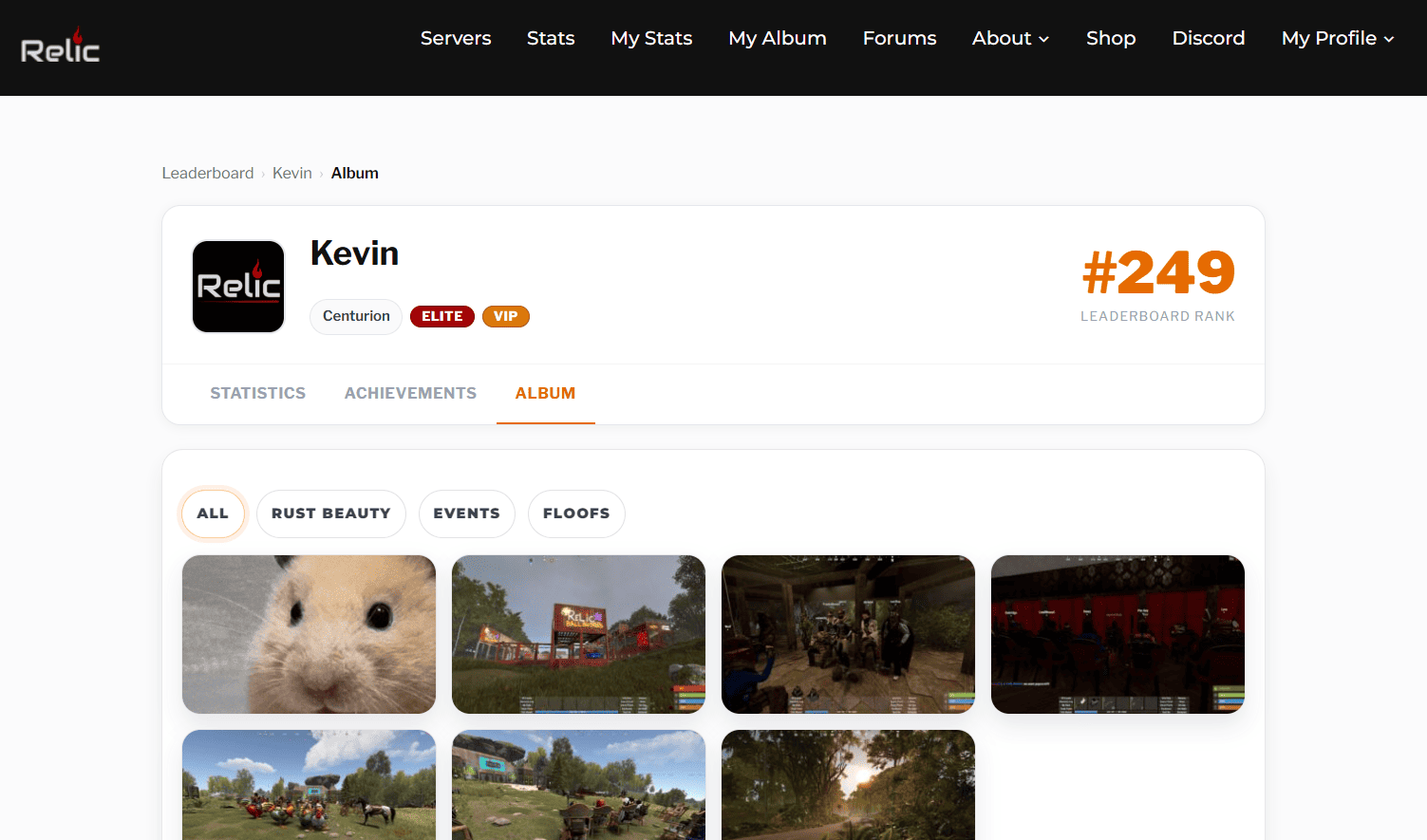Filter album by Floofs

(x=576, y=513)
